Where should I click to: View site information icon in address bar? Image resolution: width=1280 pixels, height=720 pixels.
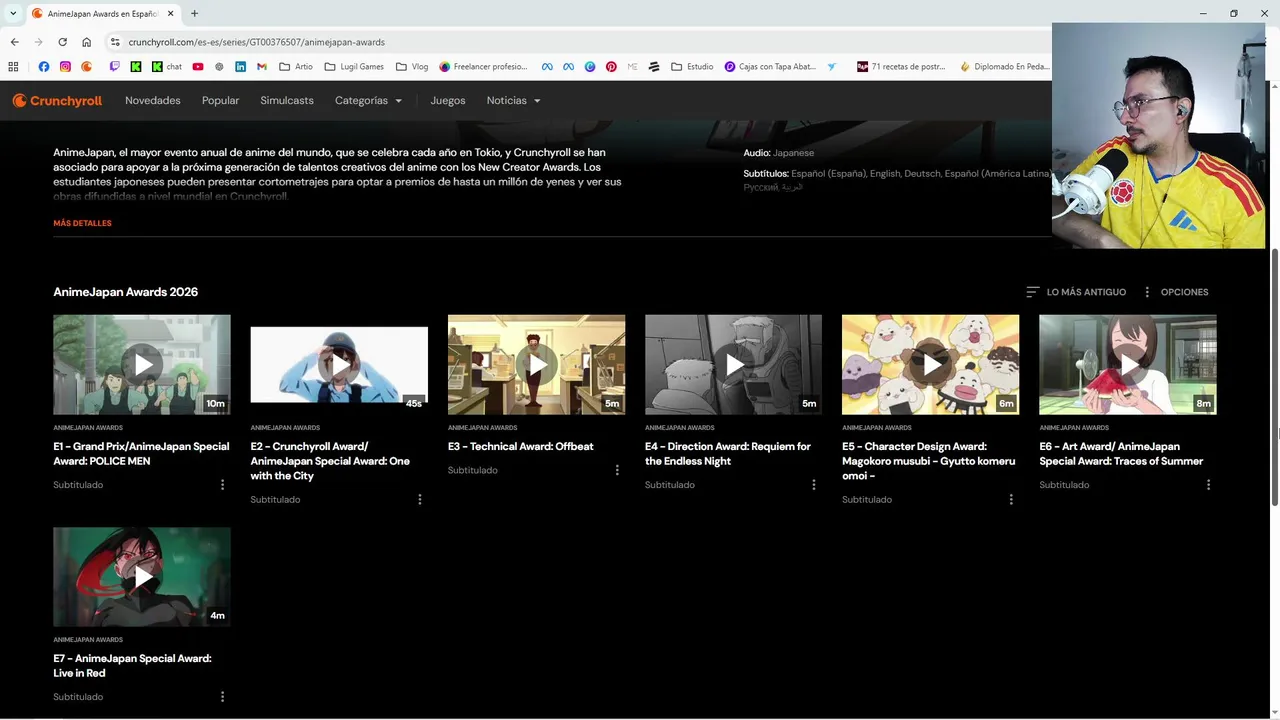(115, 42)
